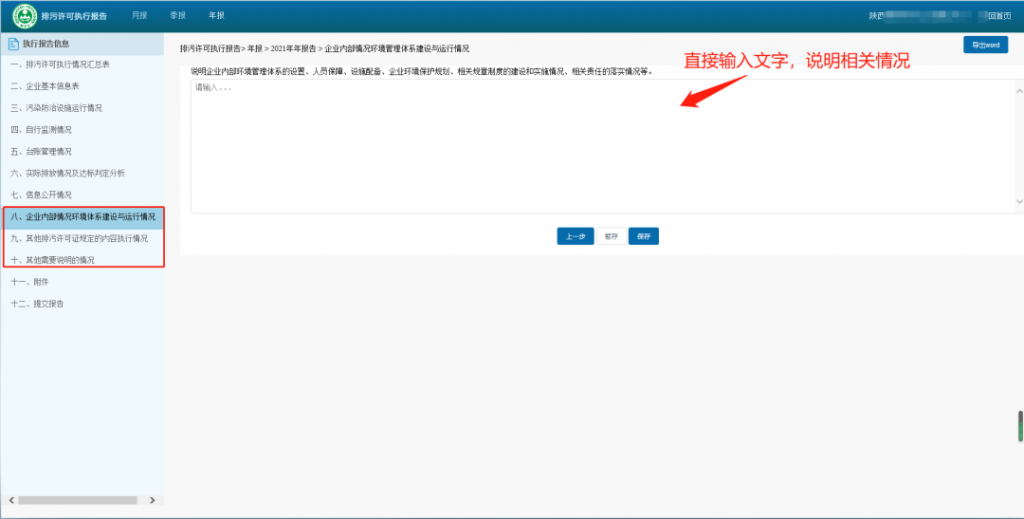Image resolution: width=1024 pixels, height=519 pixels.
Task: Click the blue 保存 save button
Action: 643,237
